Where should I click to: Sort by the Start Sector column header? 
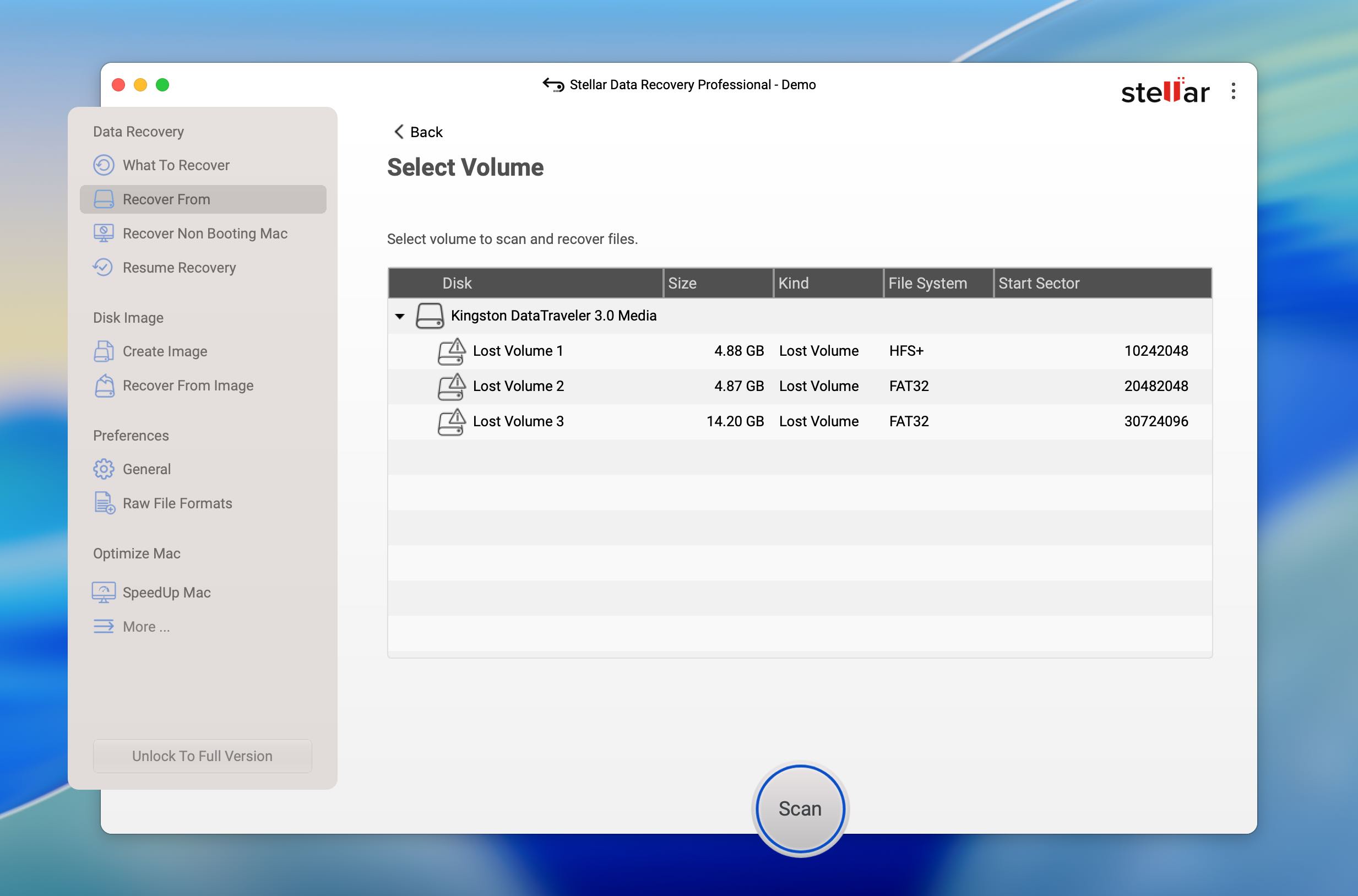tap(1102, 283)
